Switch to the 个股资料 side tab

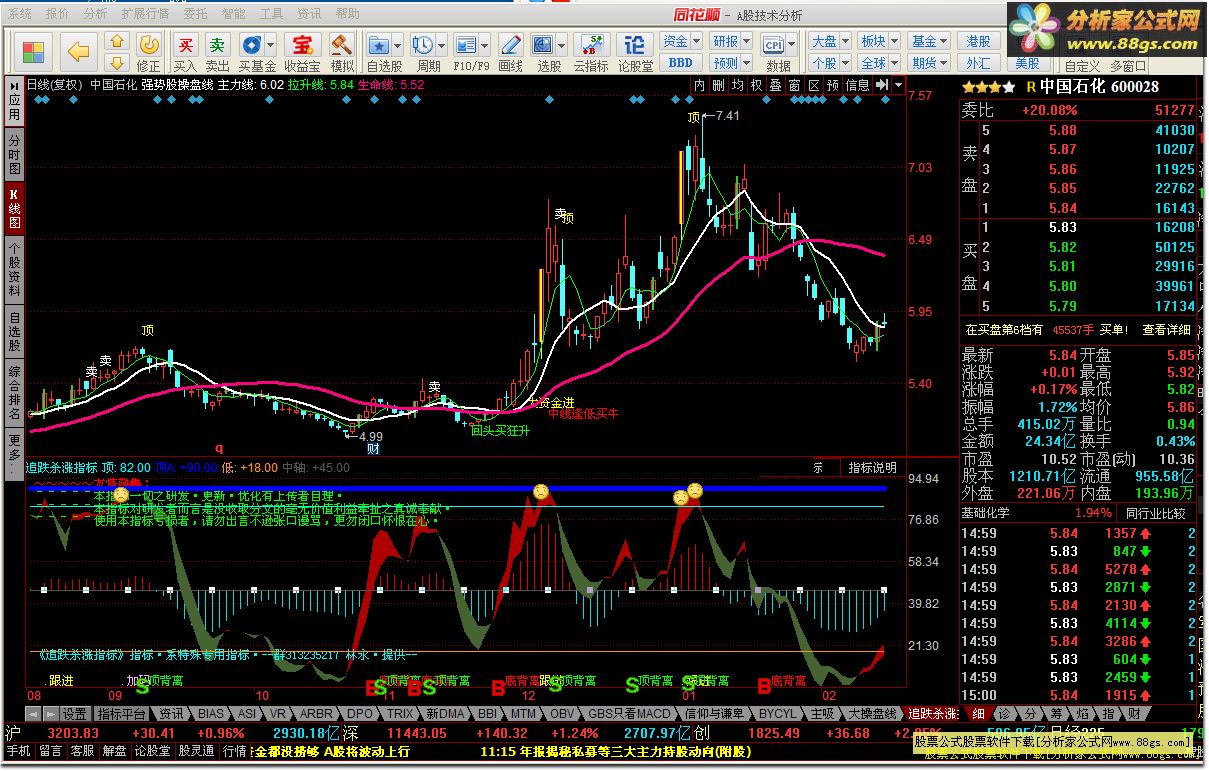coord(14,270)
